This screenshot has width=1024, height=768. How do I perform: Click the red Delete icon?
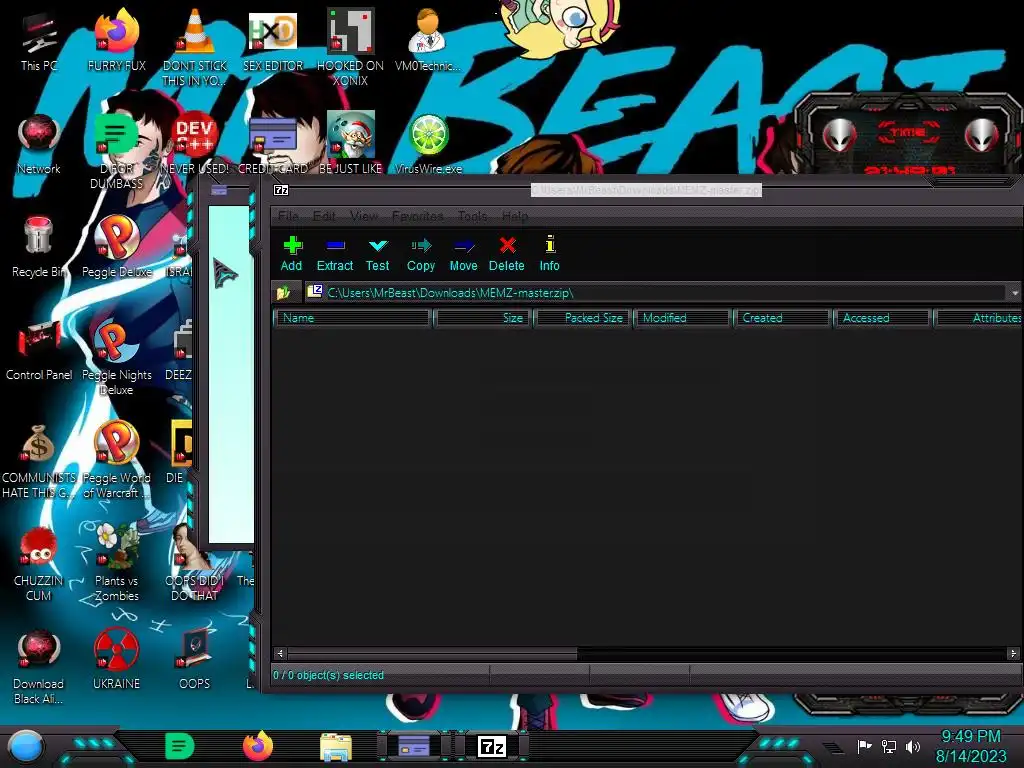[x=507, y=253]
